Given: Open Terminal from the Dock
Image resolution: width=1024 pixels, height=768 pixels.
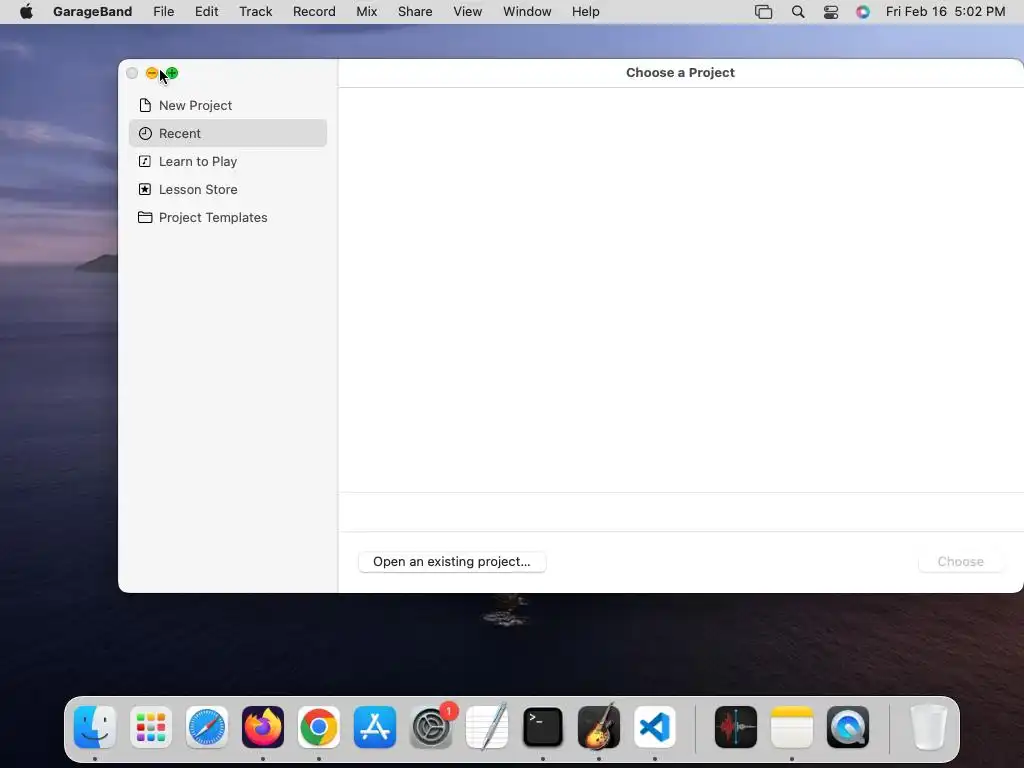Looking at the screenshot, I should (x=543, y=727).
